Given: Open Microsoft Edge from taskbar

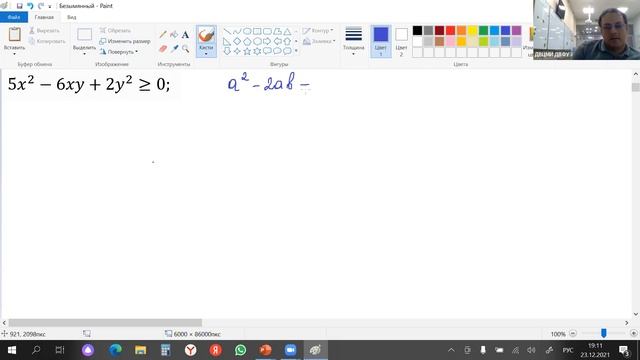Looking at the screenshot, I should point(116,350).
